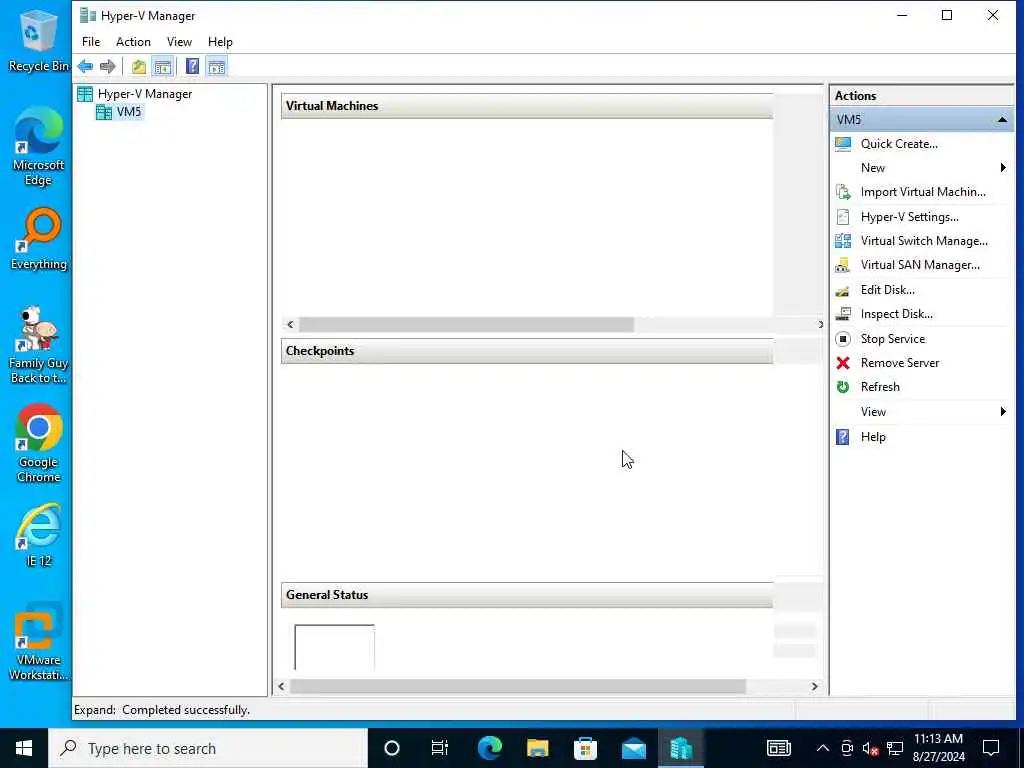
Task: Click the Checkpoints section header
Action: (527, 351)
